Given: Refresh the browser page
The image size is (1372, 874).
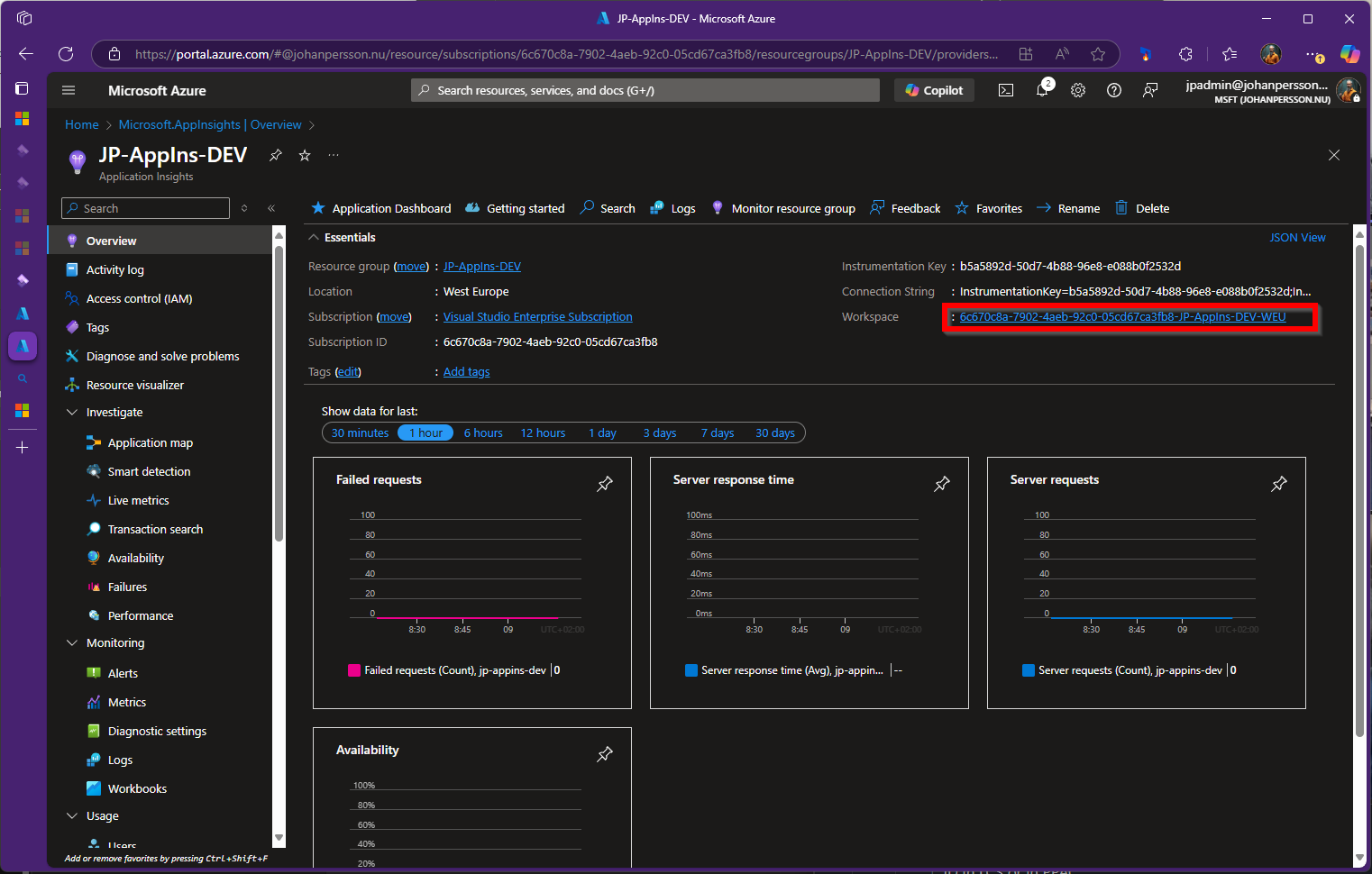Looking at the screenshot, I should [66, 54].
